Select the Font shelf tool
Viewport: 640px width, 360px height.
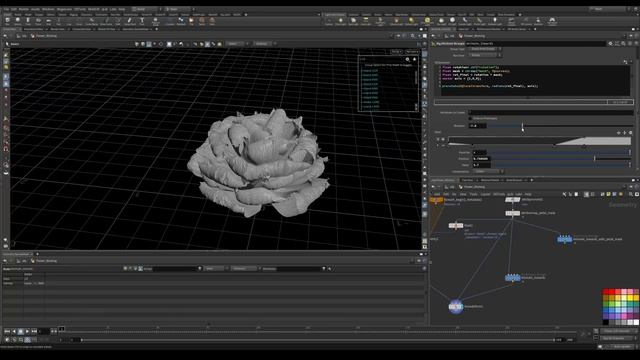coord(142,21)
